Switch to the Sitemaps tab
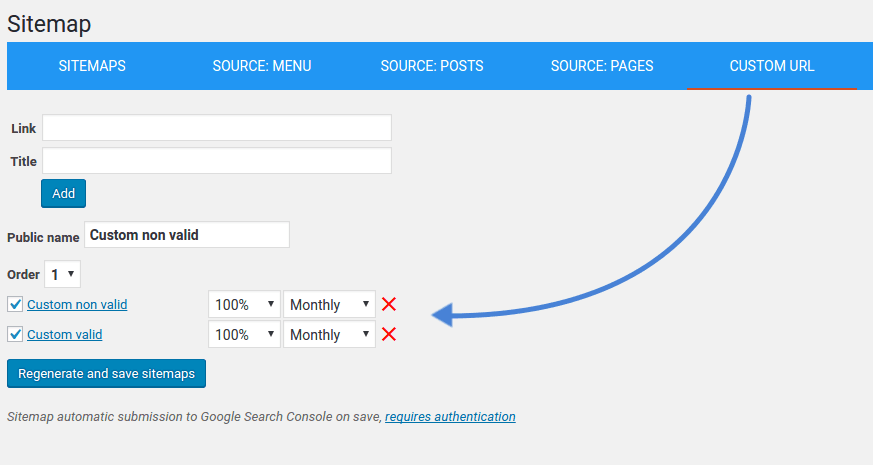 pos(92,66)
